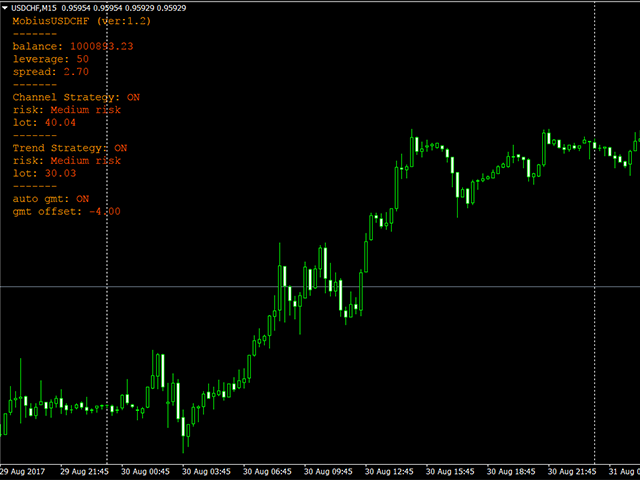Click the '30 Aug 09:45' time axis label
Viewport: 640px width, 480px height.
tap(328, 472)
